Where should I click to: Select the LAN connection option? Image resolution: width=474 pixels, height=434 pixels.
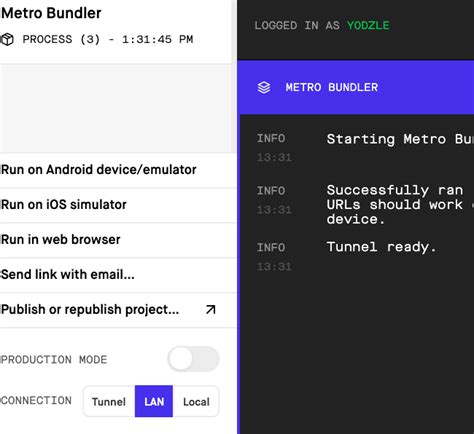click(154, 401)
